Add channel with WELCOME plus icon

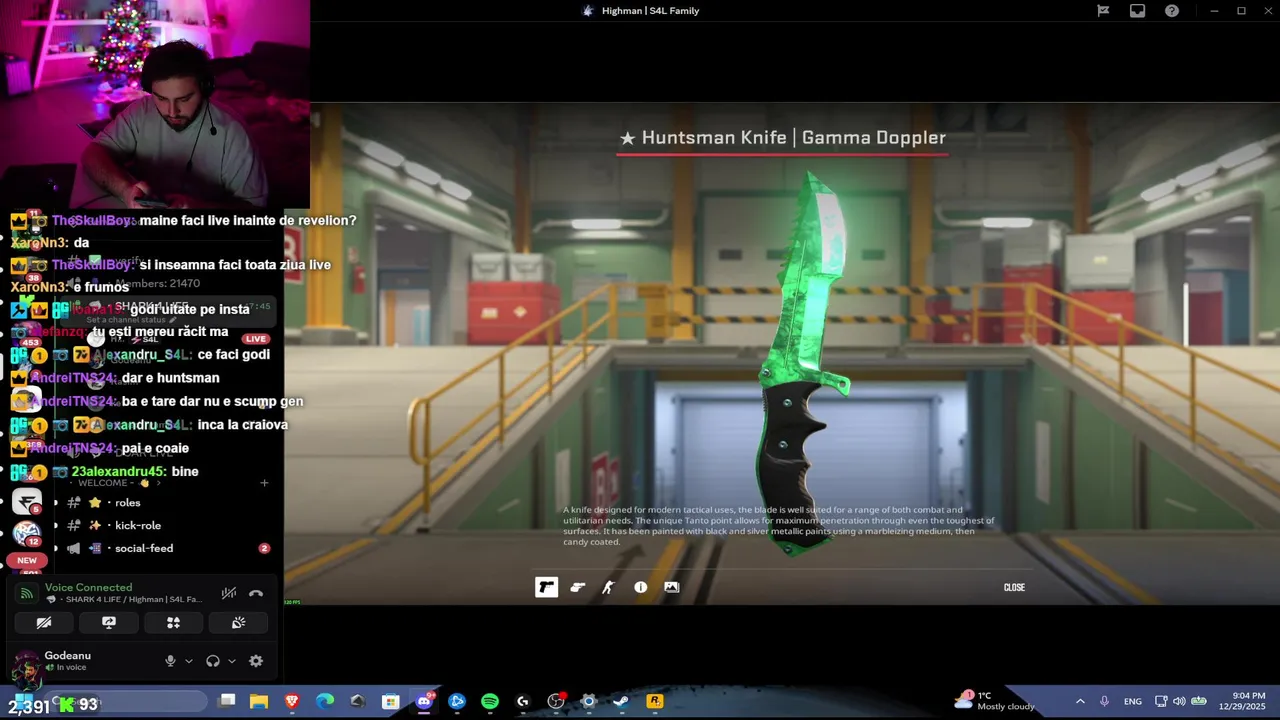pyautogui.click(x=264, y=483)
